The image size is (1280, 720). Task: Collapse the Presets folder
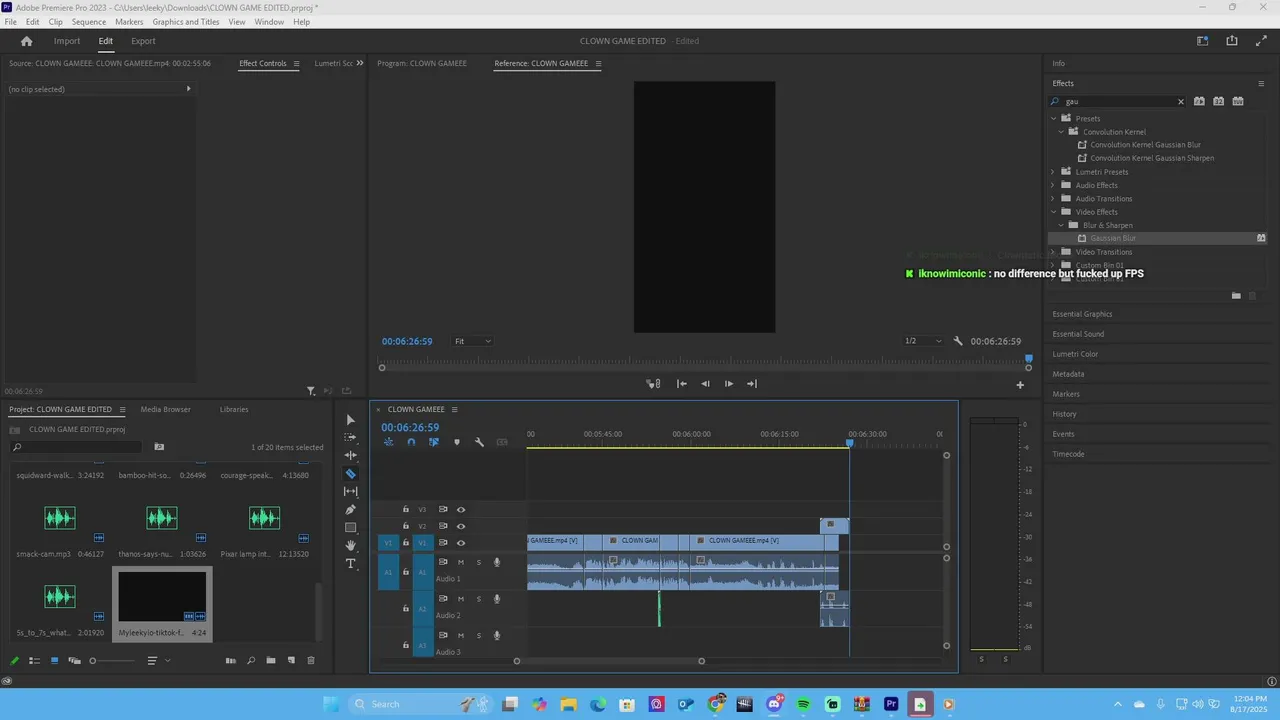click(1053, 118)
